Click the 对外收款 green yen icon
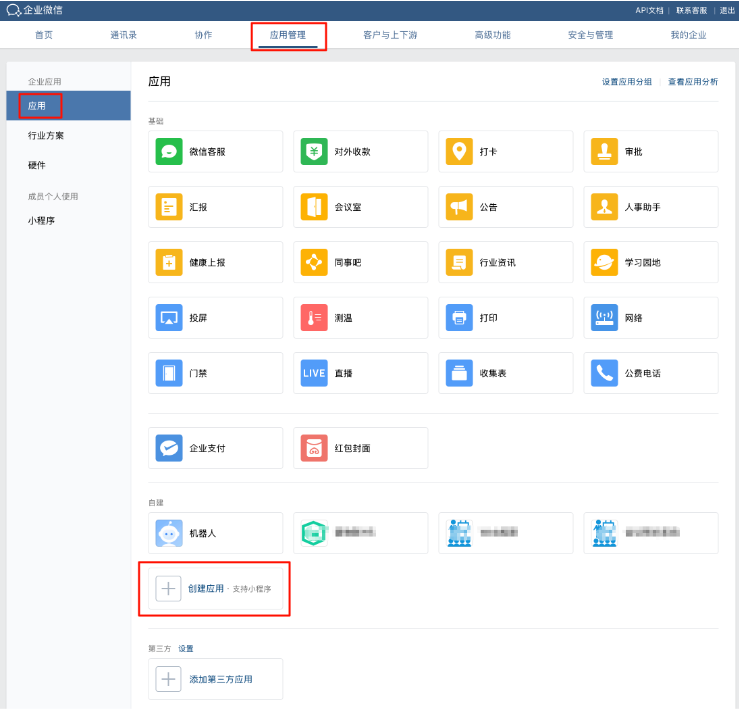 pos(315,152)
